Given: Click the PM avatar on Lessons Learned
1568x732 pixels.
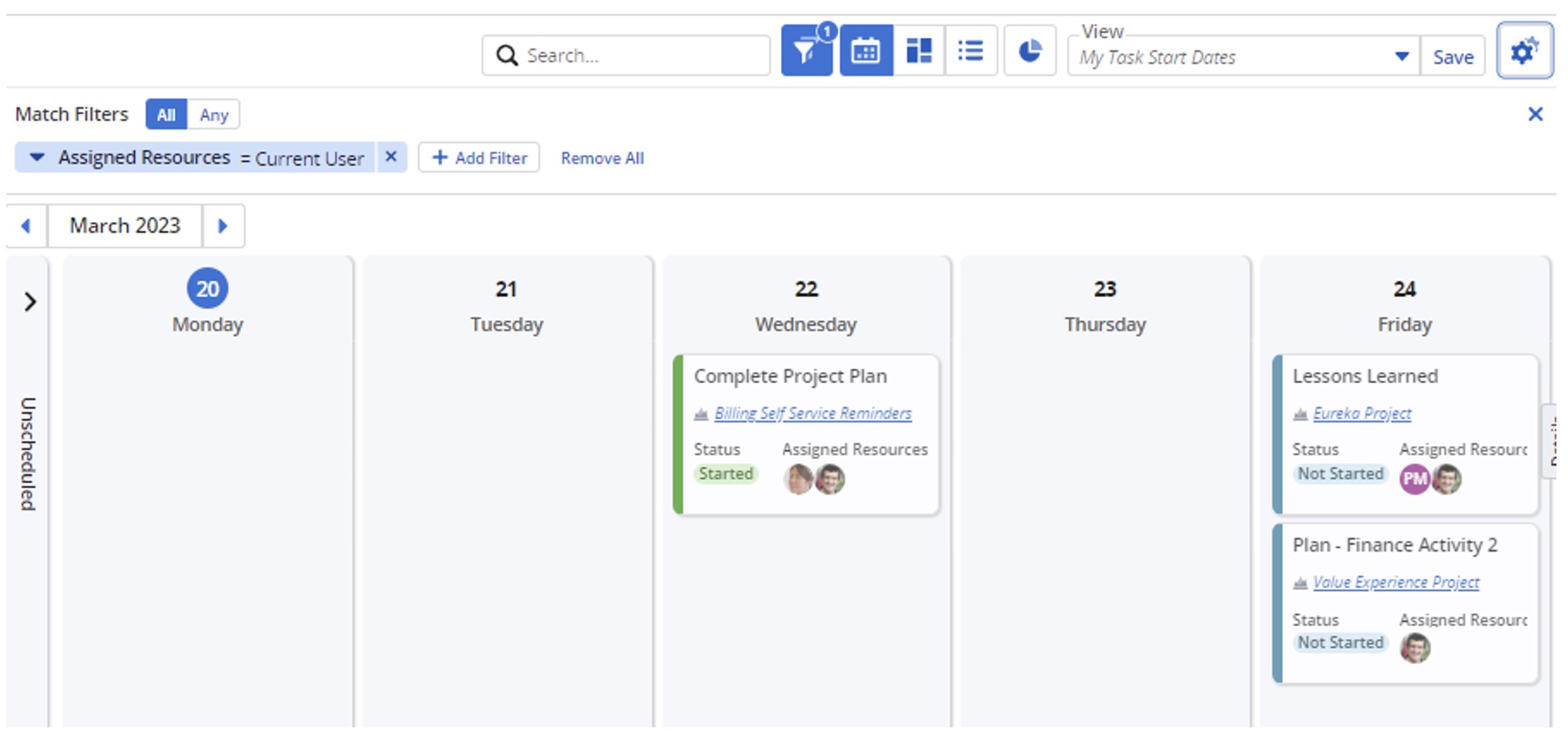Looking at the screenshot, I should point(1414,479).
